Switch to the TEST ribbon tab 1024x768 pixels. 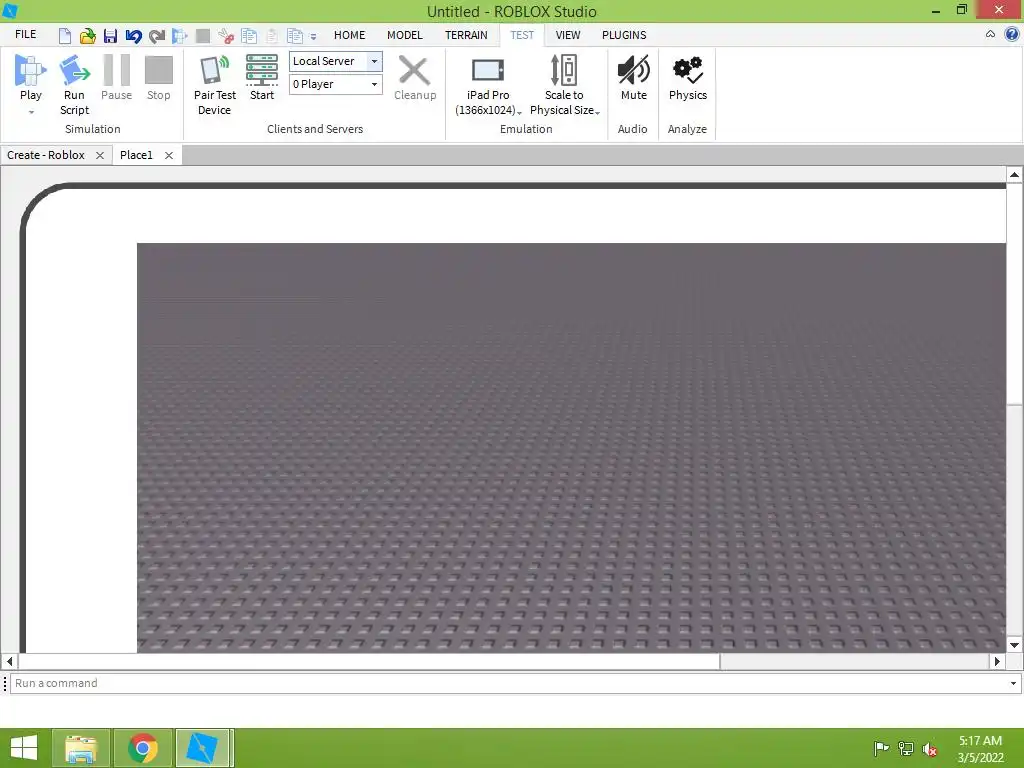[x=522, y=35]
